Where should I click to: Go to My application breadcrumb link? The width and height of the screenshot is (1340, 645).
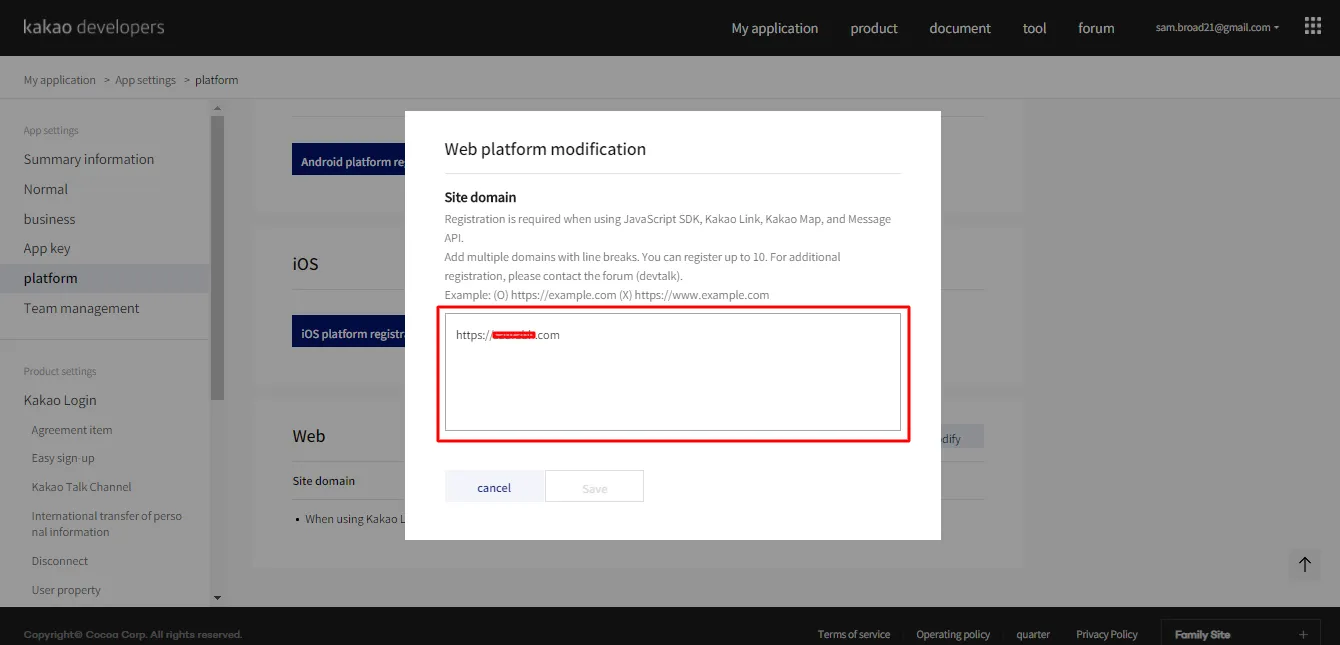click(60, 80)
